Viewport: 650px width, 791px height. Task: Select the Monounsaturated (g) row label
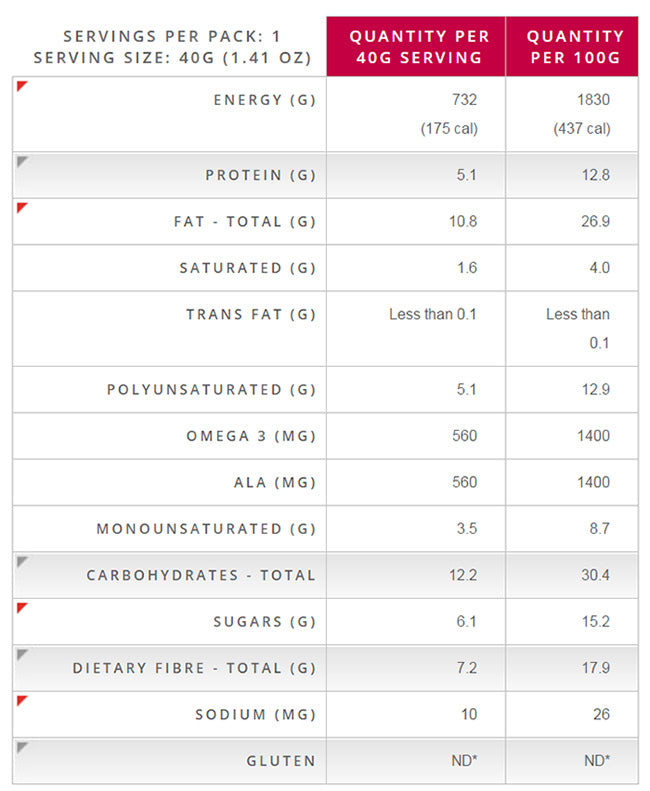[205, 528]
